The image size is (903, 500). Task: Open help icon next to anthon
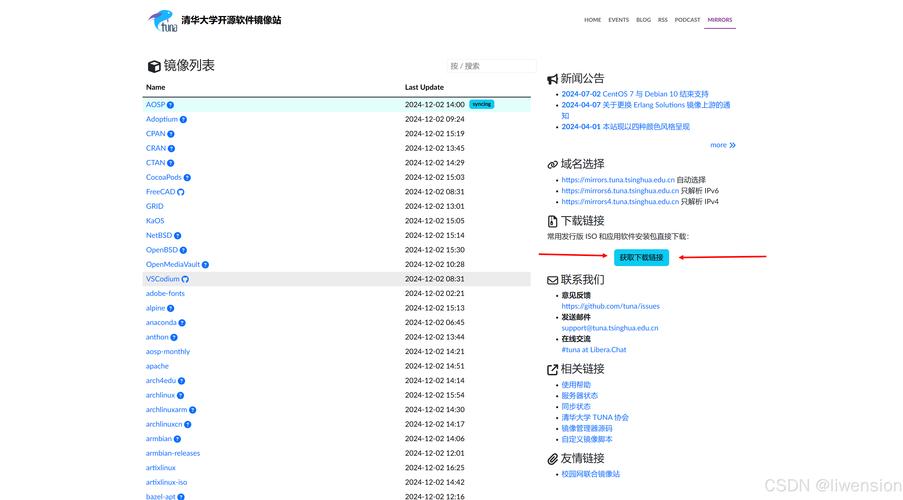[x=174, y=337]
